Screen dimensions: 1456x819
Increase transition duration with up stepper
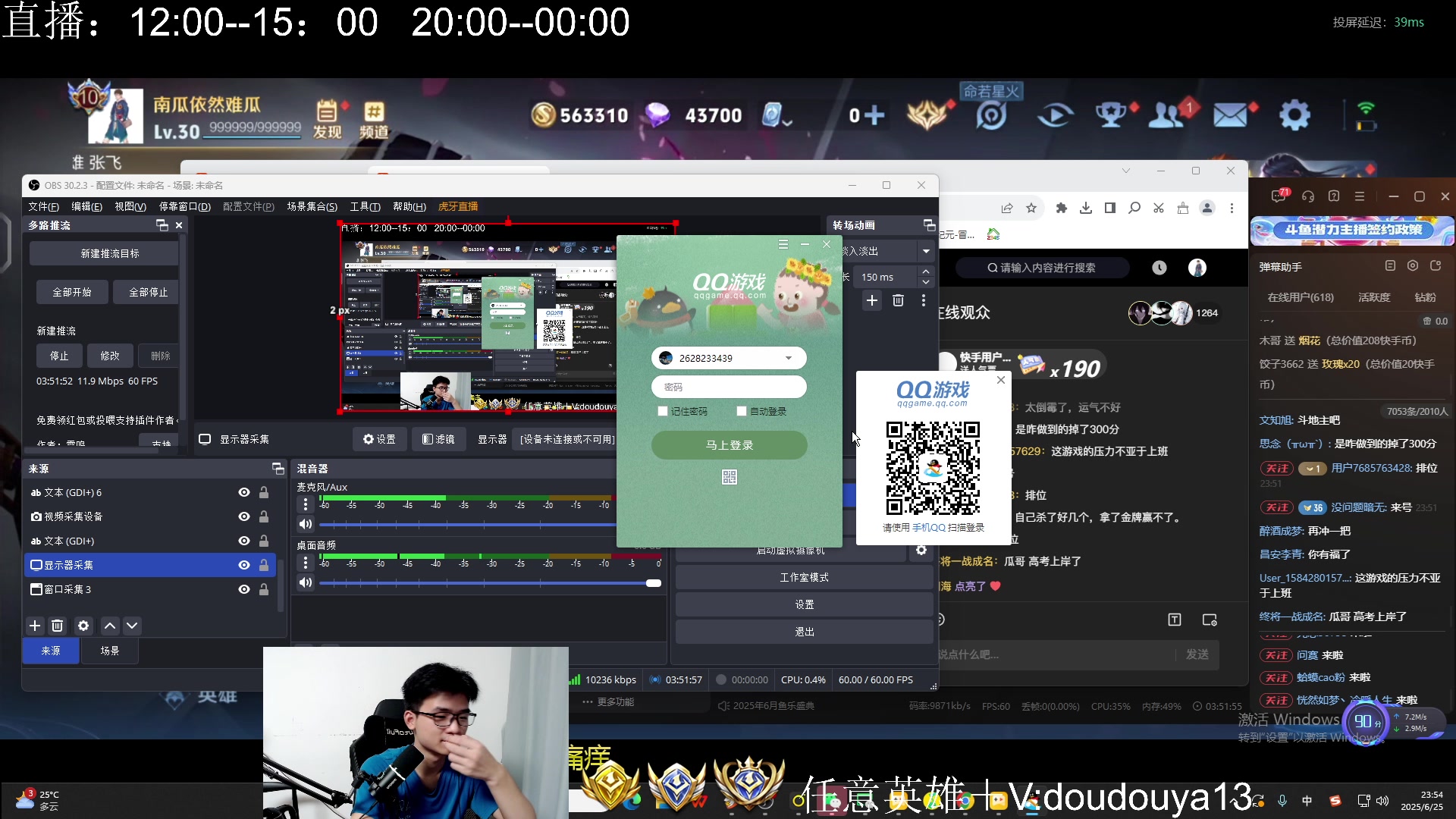coord(926,271)
